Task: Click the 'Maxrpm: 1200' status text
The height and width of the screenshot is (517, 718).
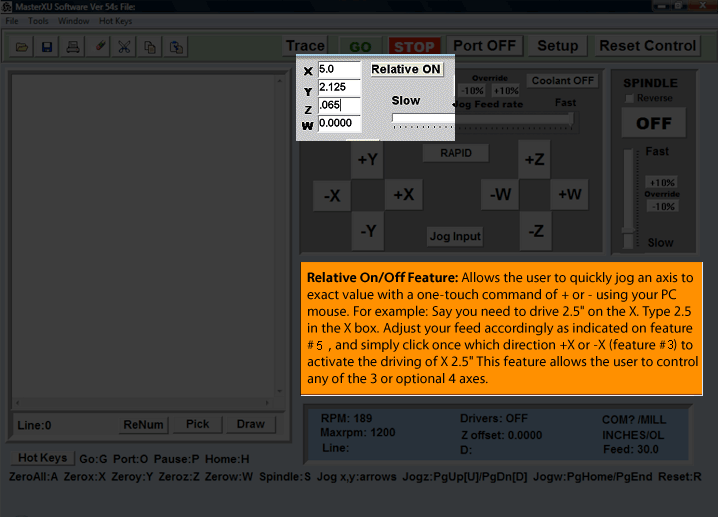Action: (x=358, y=432)
